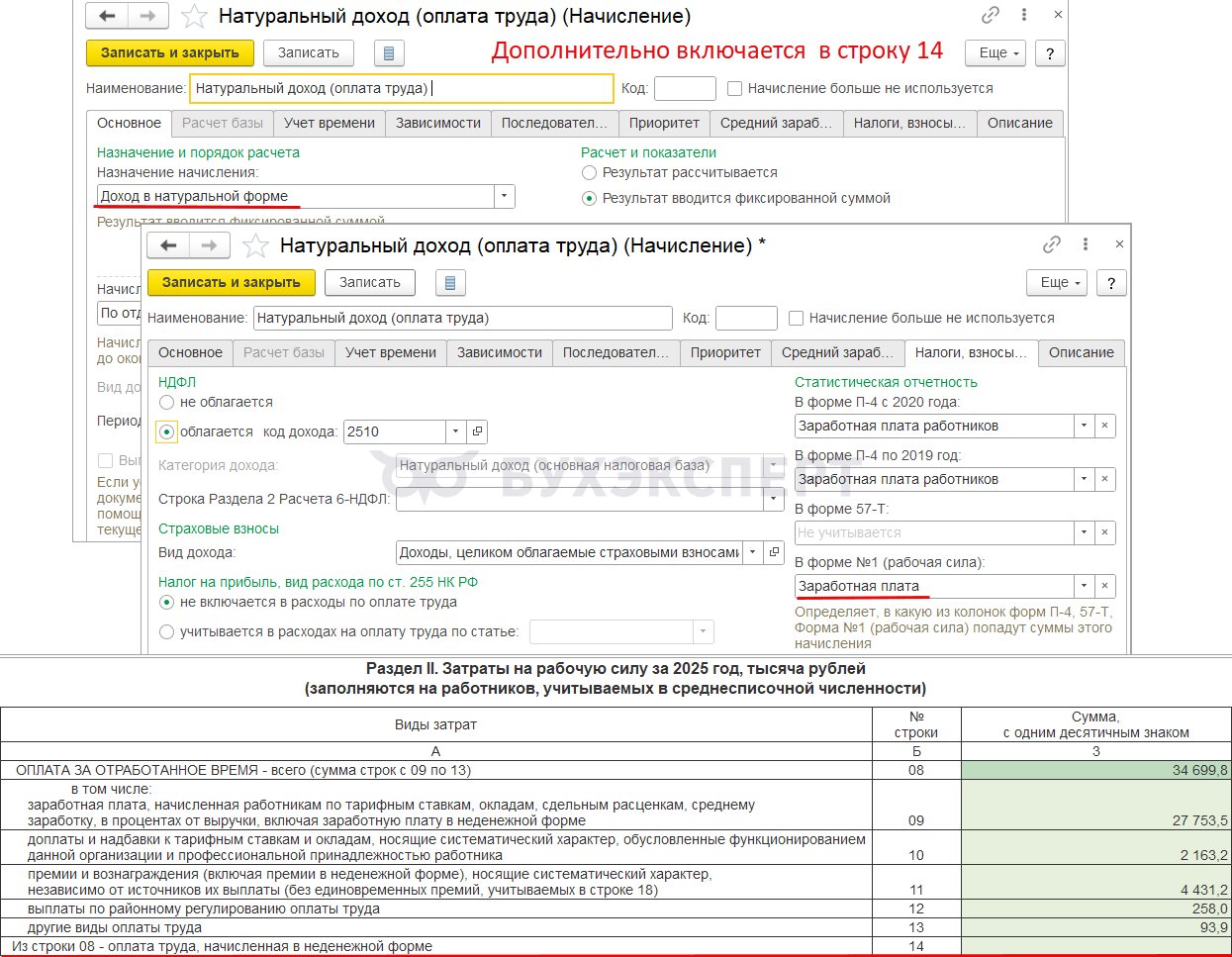Expand the код дохода dropdown
1232x957 pixels.
coord(455,431)
